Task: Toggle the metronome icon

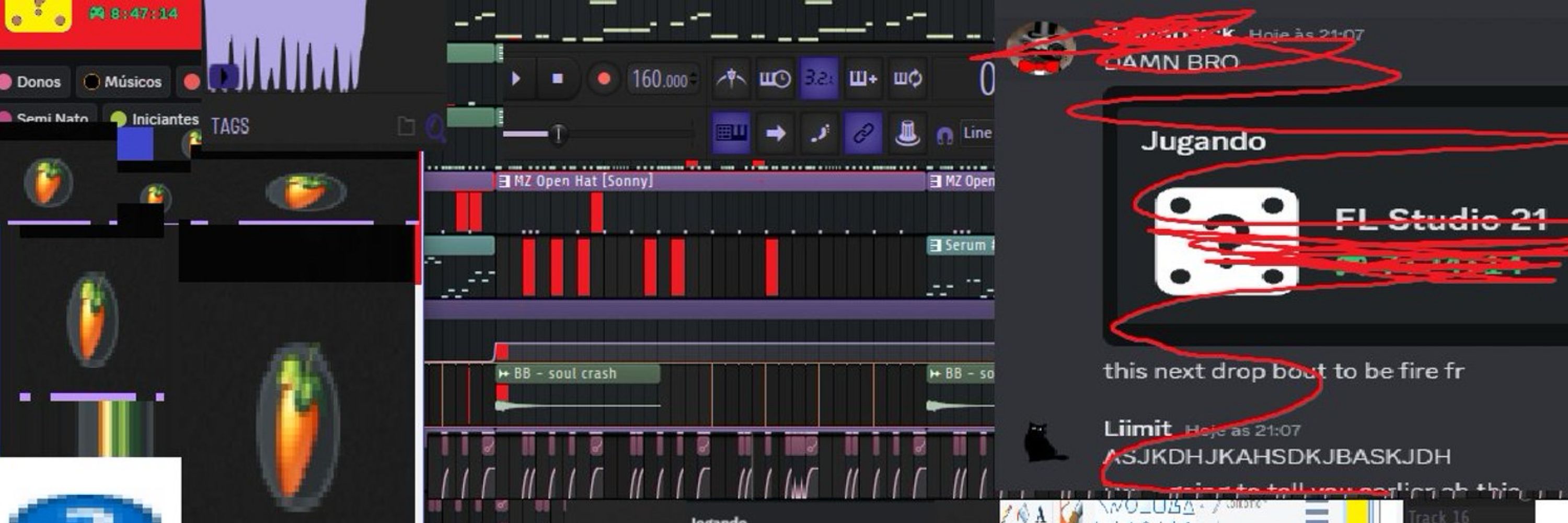Action: pyautogui.click(x=731, y=78)
